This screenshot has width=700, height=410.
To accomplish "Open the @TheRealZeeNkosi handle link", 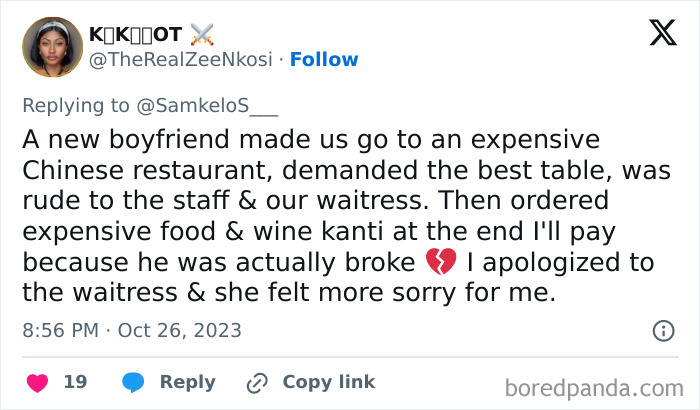I will click(181, 60).
